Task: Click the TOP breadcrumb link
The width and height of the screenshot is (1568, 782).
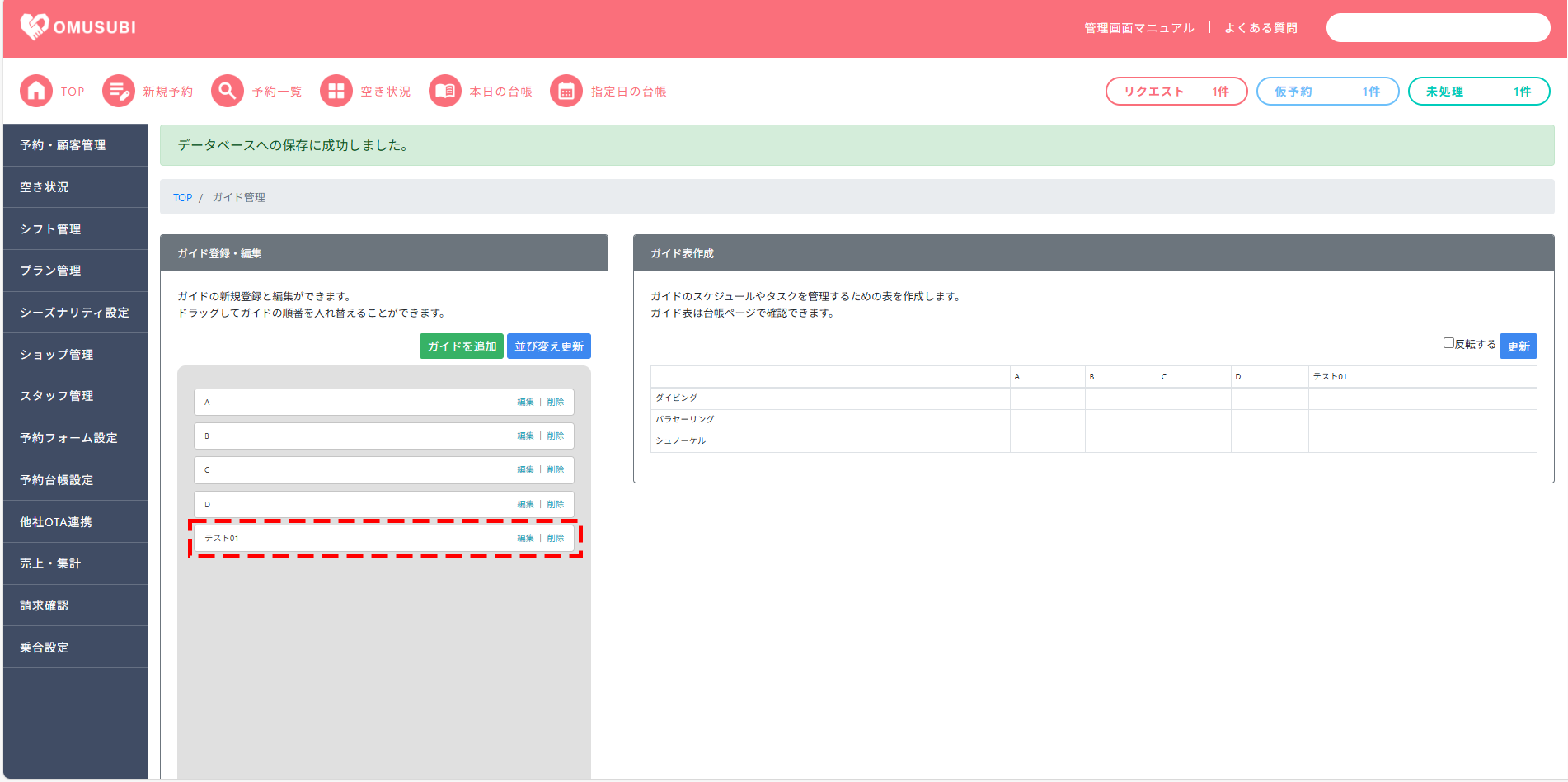Action: (x=182, y=198)
